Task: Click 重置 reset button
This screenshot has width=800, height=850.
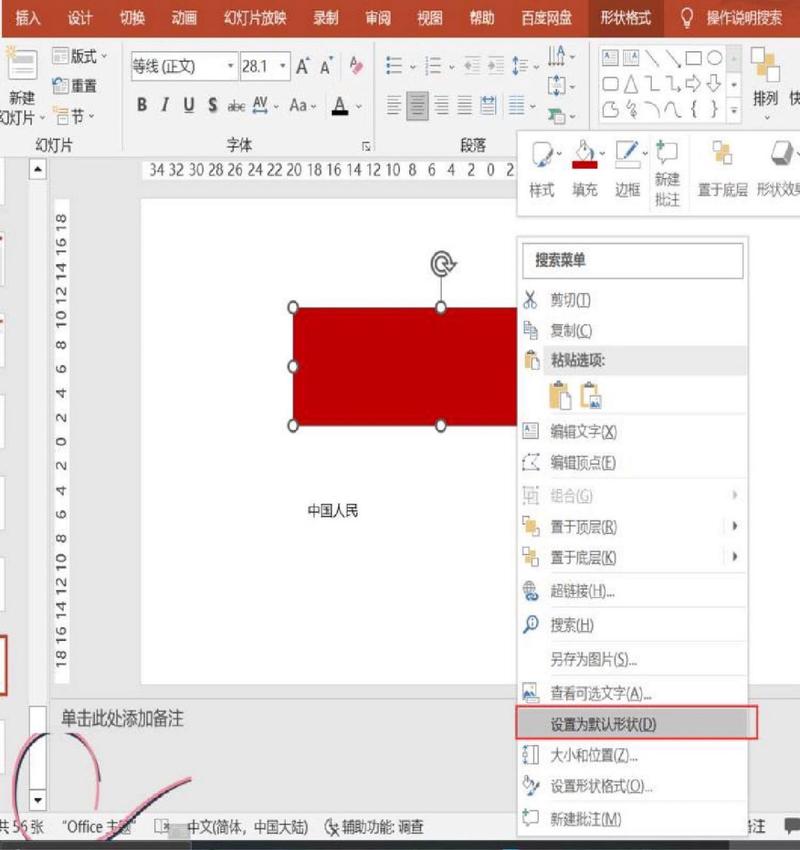Action: [x=75, y=86]
